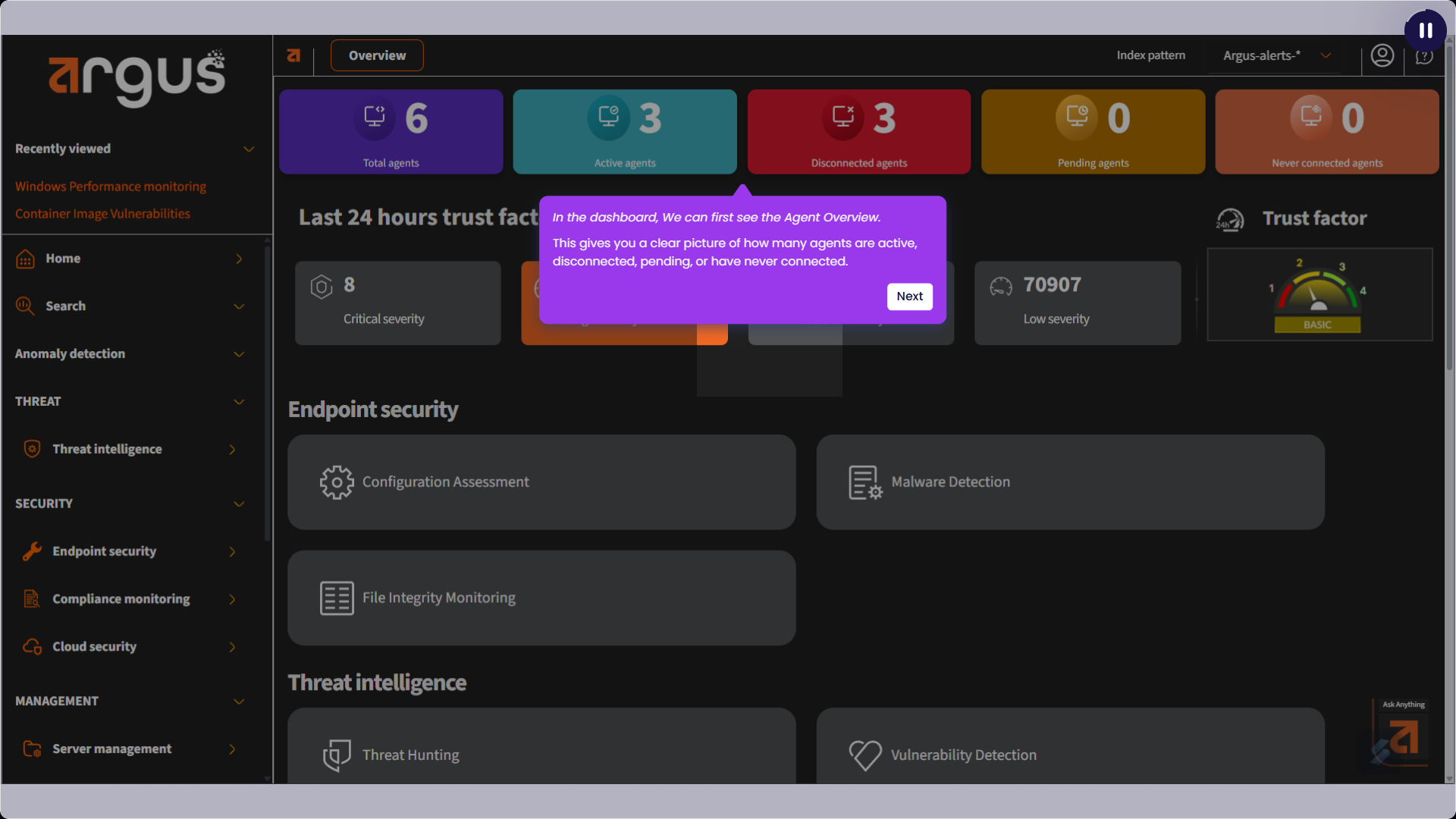Image resolution: width=1456 pixels, height=819 pixels.
Task: Click the Total agents monitor icon
Action: (375, 117)
